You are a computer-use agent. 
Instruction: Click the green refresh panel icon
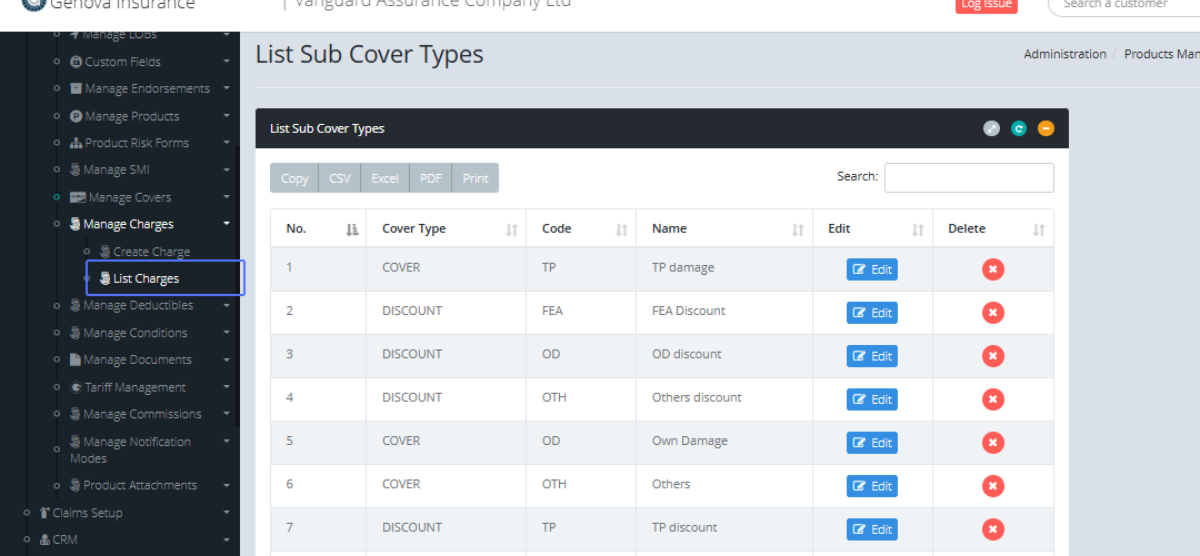pos(1018,128)
